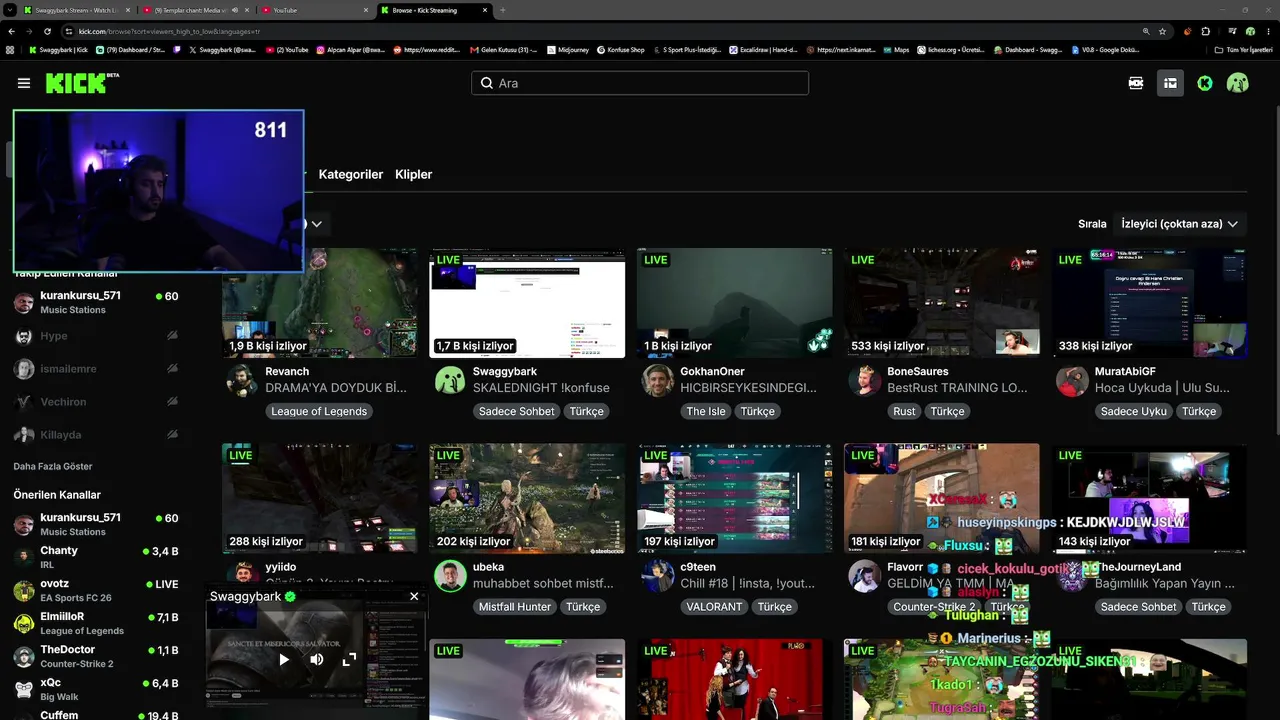The image size is (1280, 720).
Task: Open MuratAbiGF's channel avatar
Action: [1072, 380]
